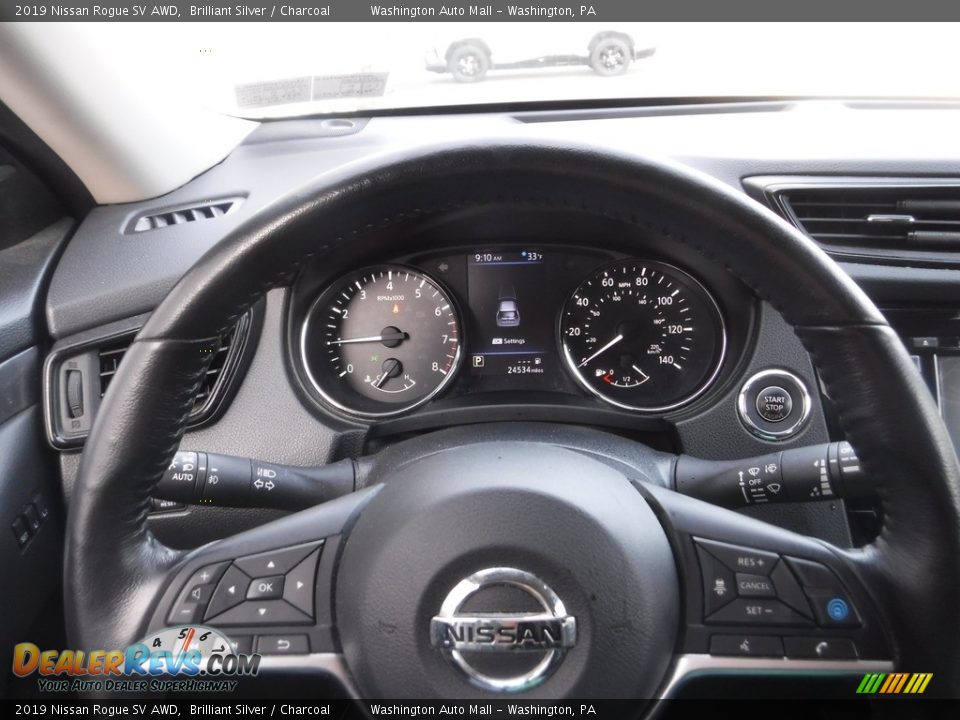Tap the MPH label on speedometer
The height and width of the screenshot is (720, 960).
click(x=624, y=285)
